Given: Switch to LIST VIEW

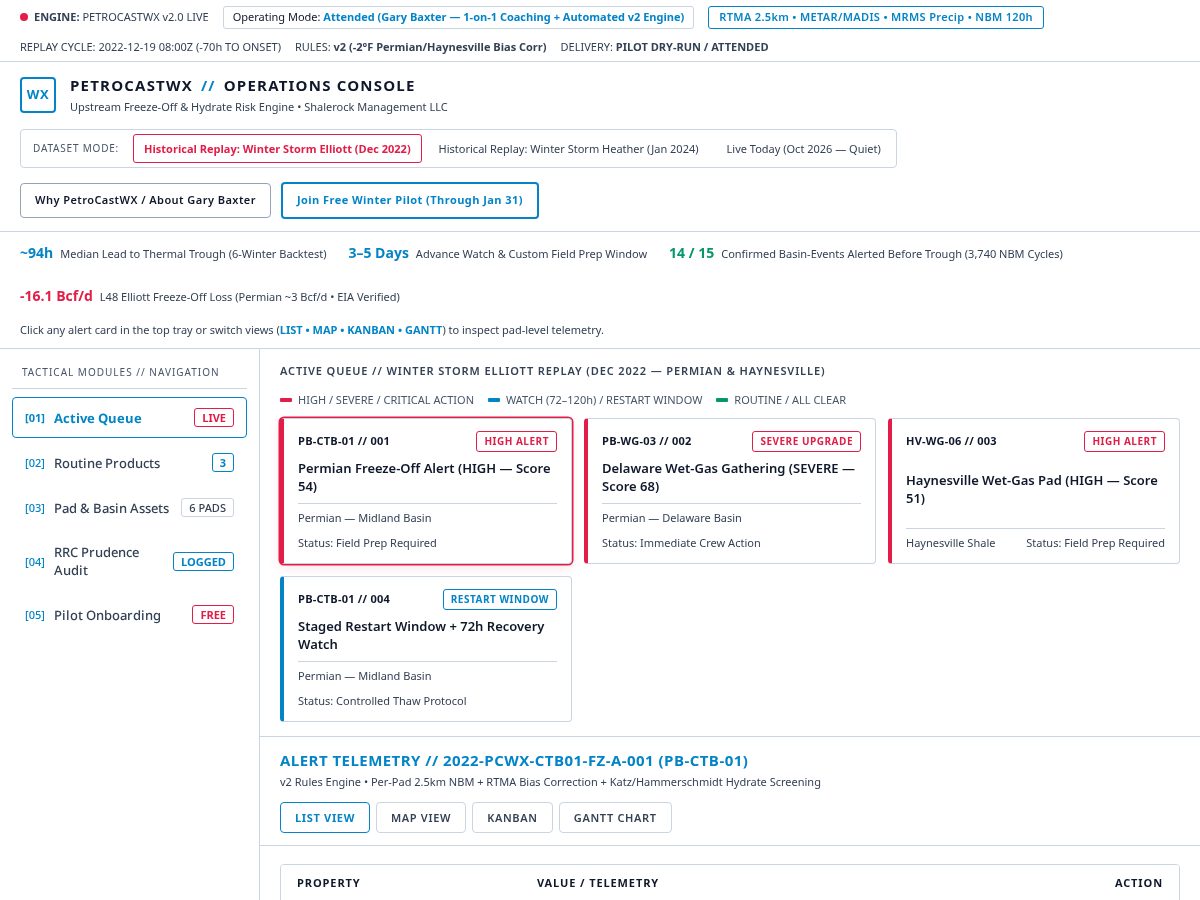Looking at the screenshot, I should pyautogui.click(x=325, y=817).
